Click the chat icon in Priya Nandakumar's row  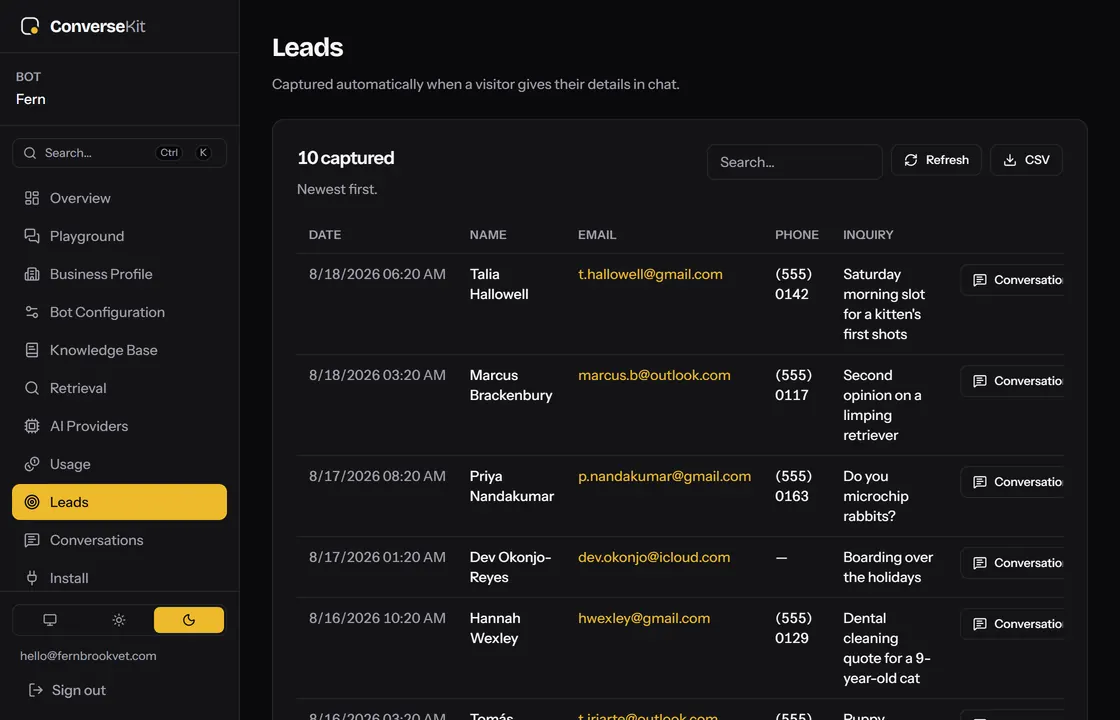coord(980,482)
